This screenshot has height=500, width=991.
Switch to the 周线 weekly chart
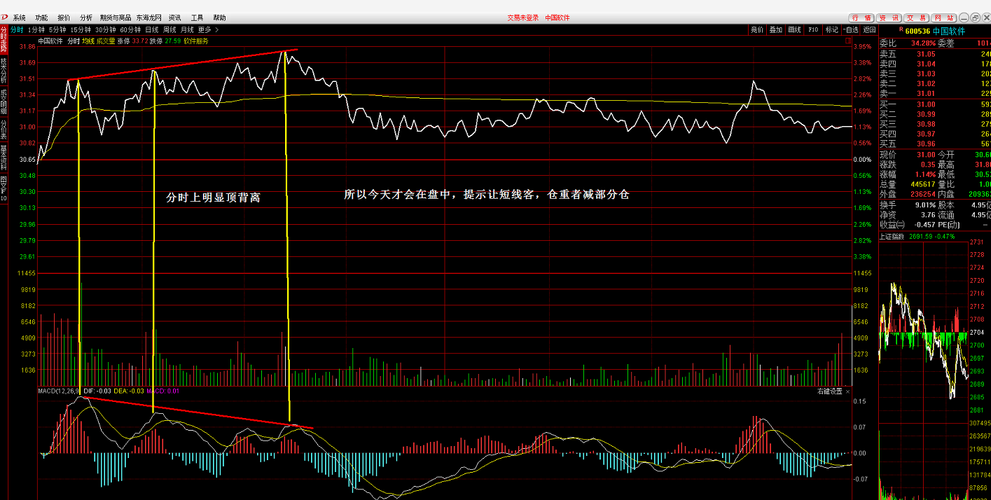[169, 30]
